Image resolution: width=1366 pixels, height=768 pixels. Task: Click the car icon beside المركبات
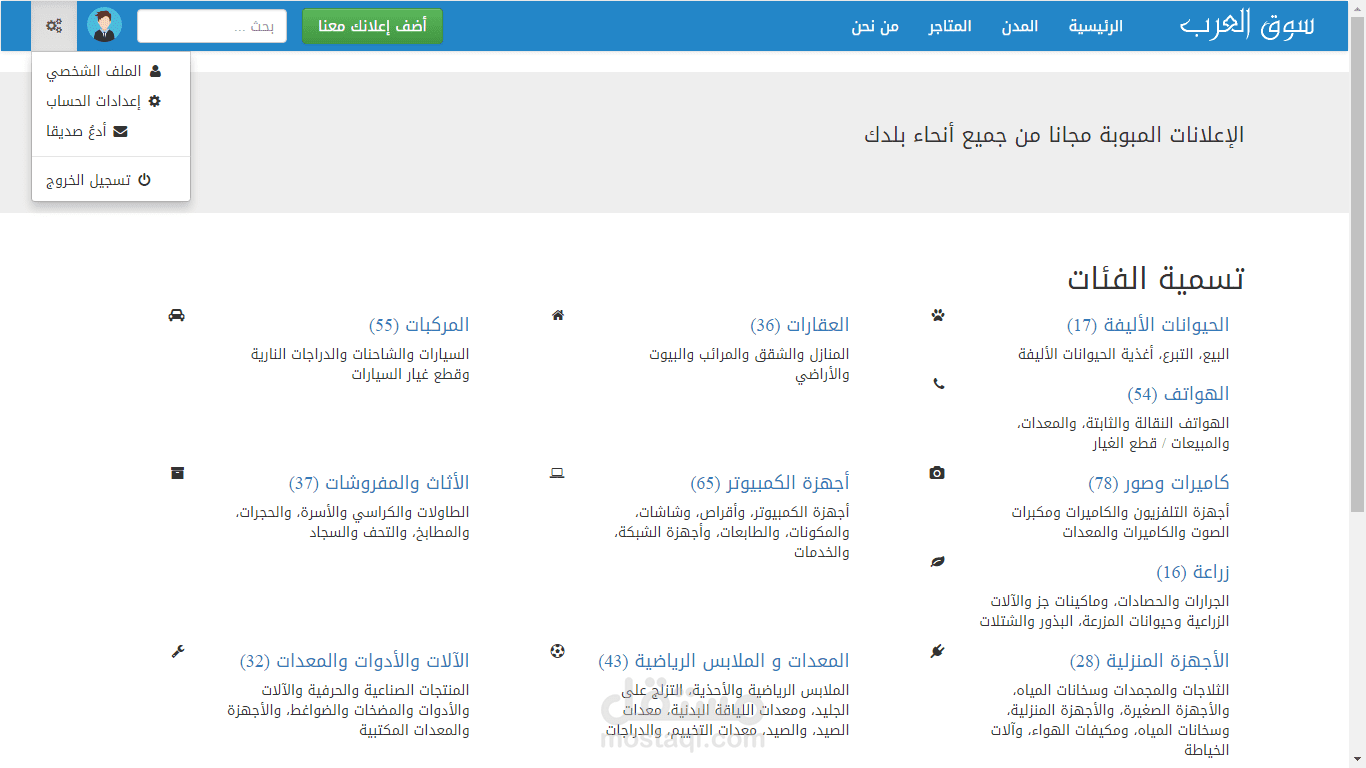[x=177, y=315]
